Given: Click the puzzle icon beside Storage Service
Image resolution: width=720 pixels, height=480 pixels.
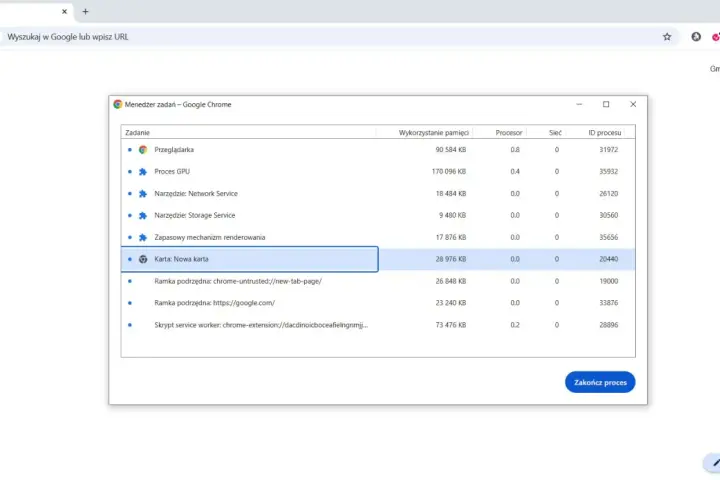Looking at the screenshot, I should pyautogui.click(x=143, y=215).
